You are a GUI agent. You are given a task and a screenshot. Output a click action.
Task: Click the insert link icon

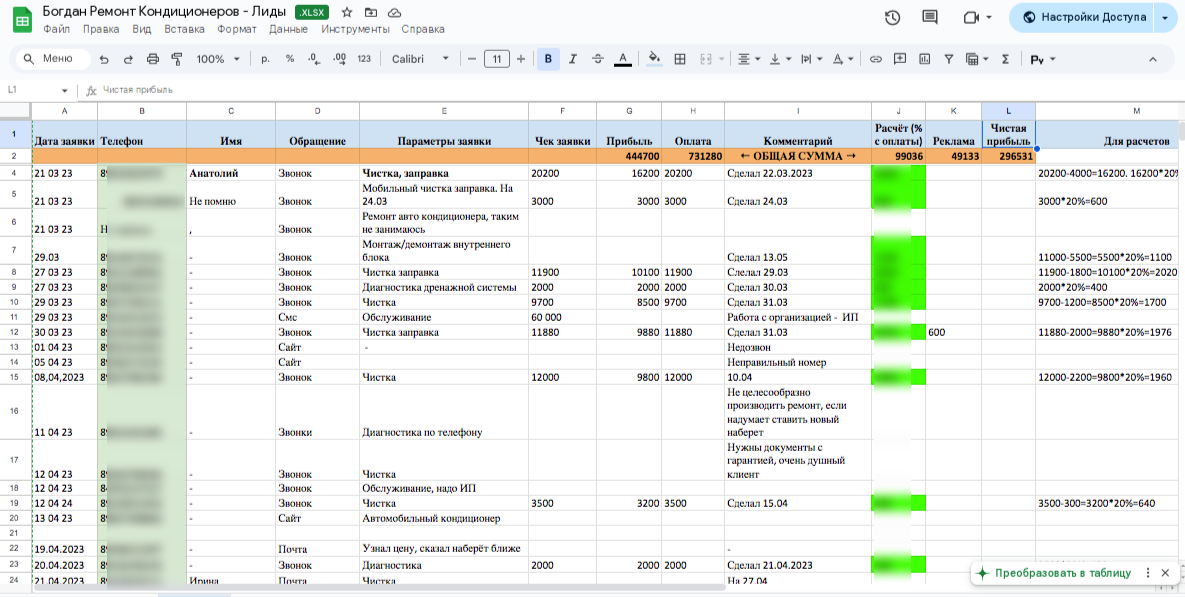pyautogui.click(x=875, y=59)
